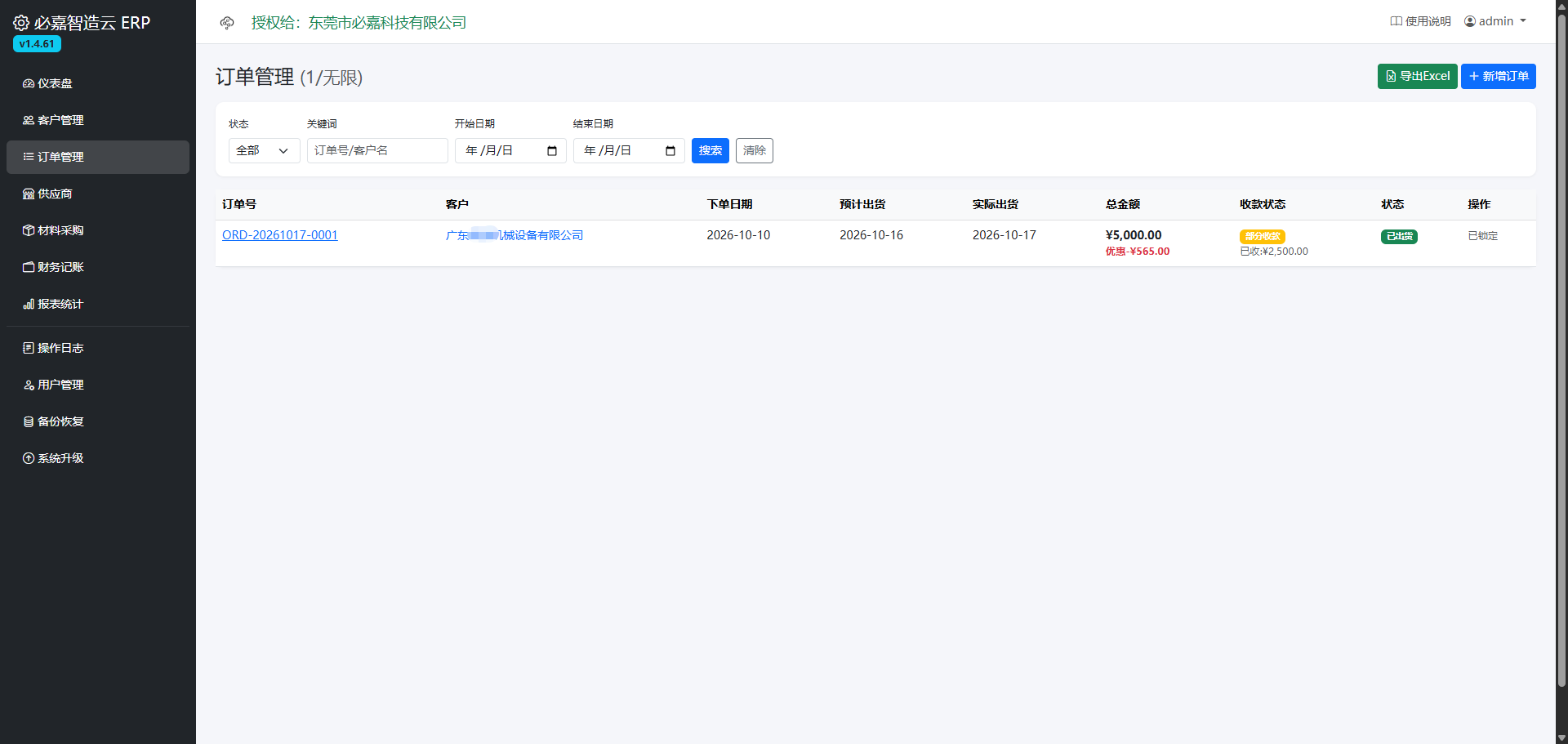
Task: Click the 备份恢复 database icon
Action: pos(29,421)
